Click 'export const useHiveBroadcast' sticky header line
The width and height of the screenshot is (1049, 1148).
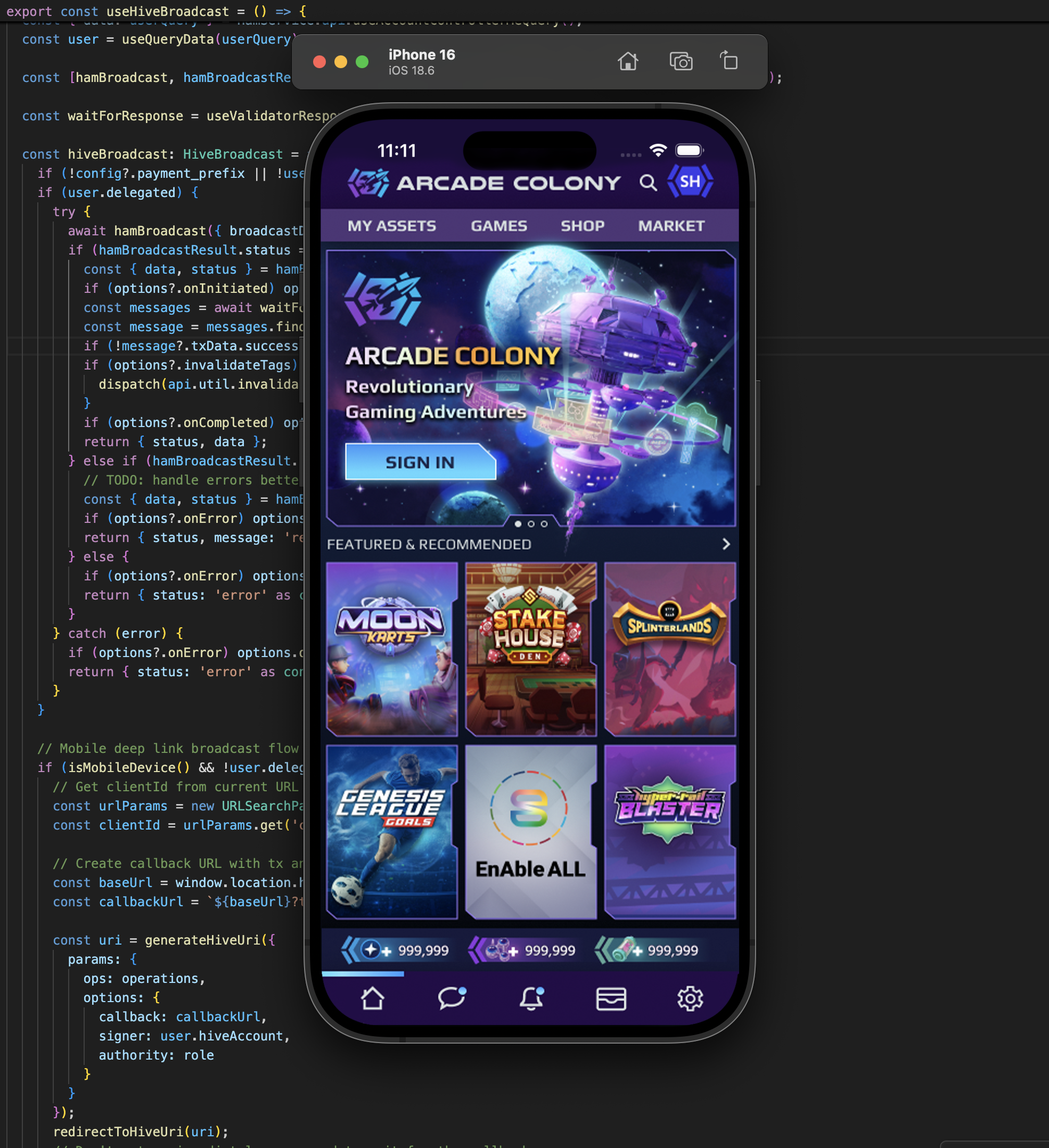(x=157, y=11)
